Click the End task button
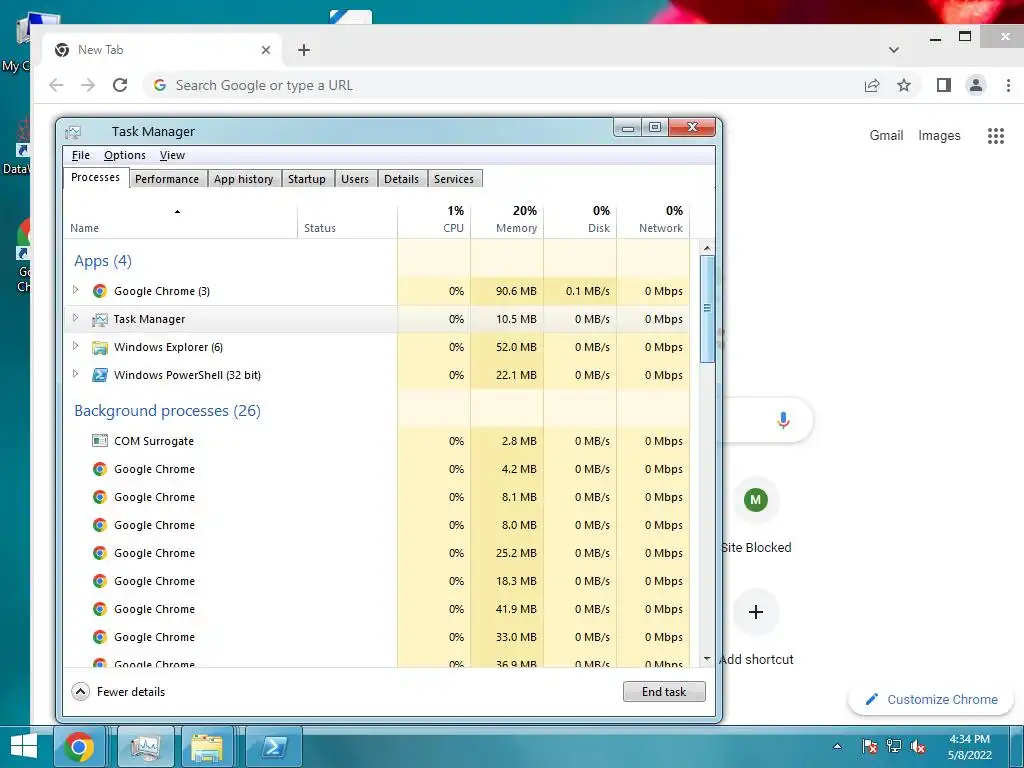 pos(664,692)
